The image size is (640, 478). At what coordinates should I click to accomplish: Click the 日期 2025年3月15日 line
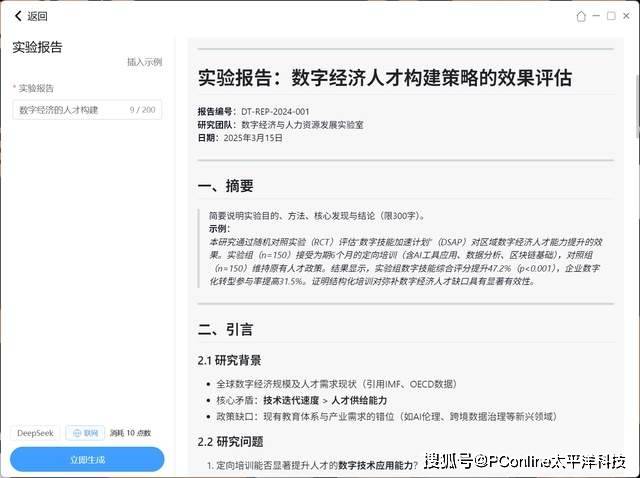coord(240,138)
